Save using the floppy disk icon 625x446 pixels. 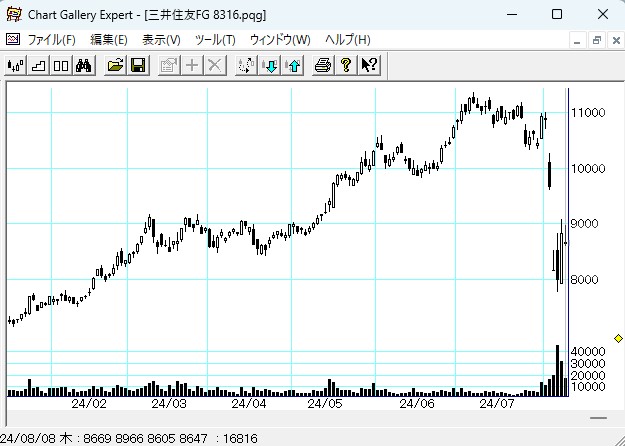tap(138, 65)
